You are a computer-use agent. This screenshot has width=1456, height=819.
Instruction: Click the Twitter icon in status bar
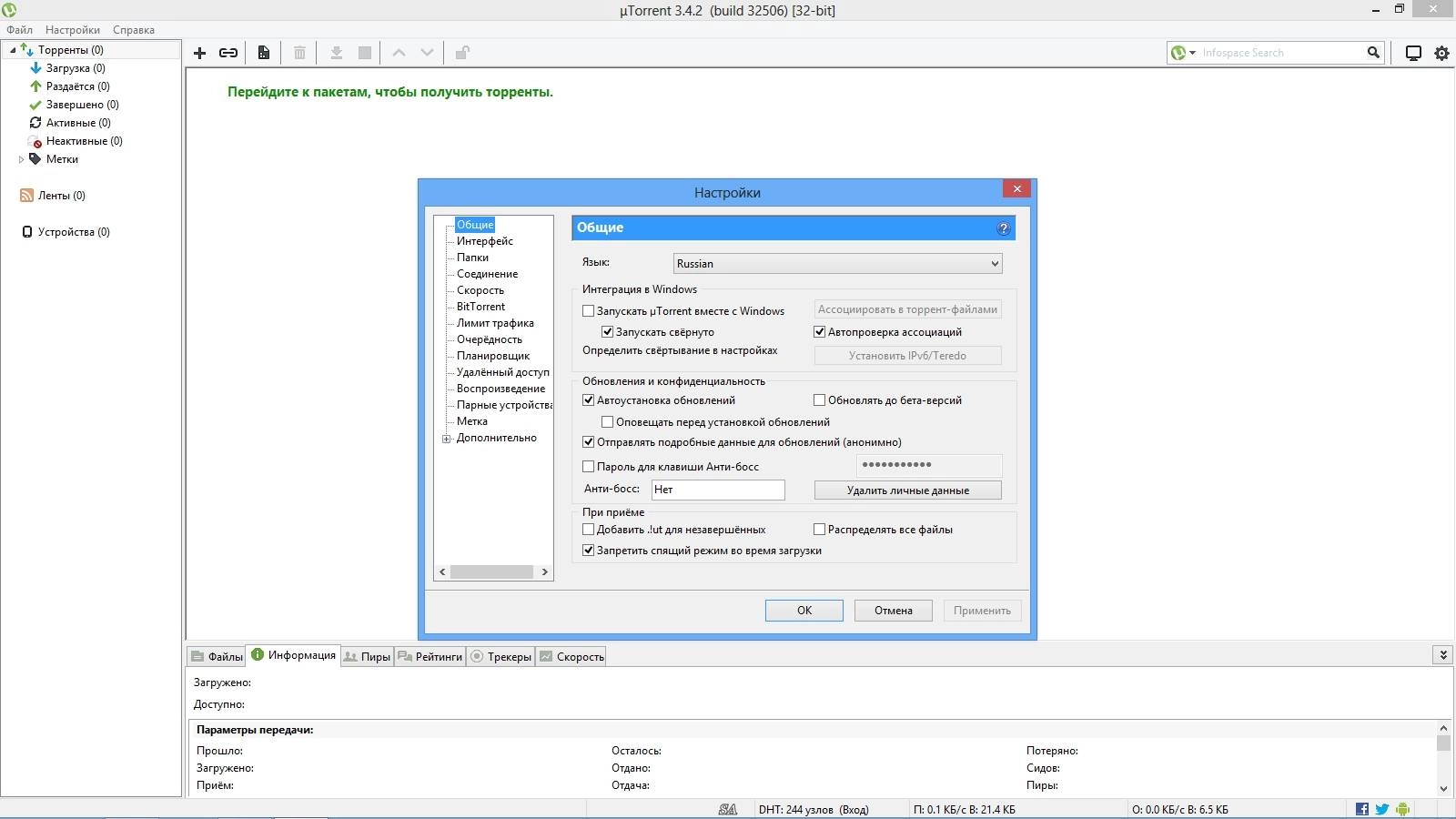pyautogui.click(x=1381, y=808)
